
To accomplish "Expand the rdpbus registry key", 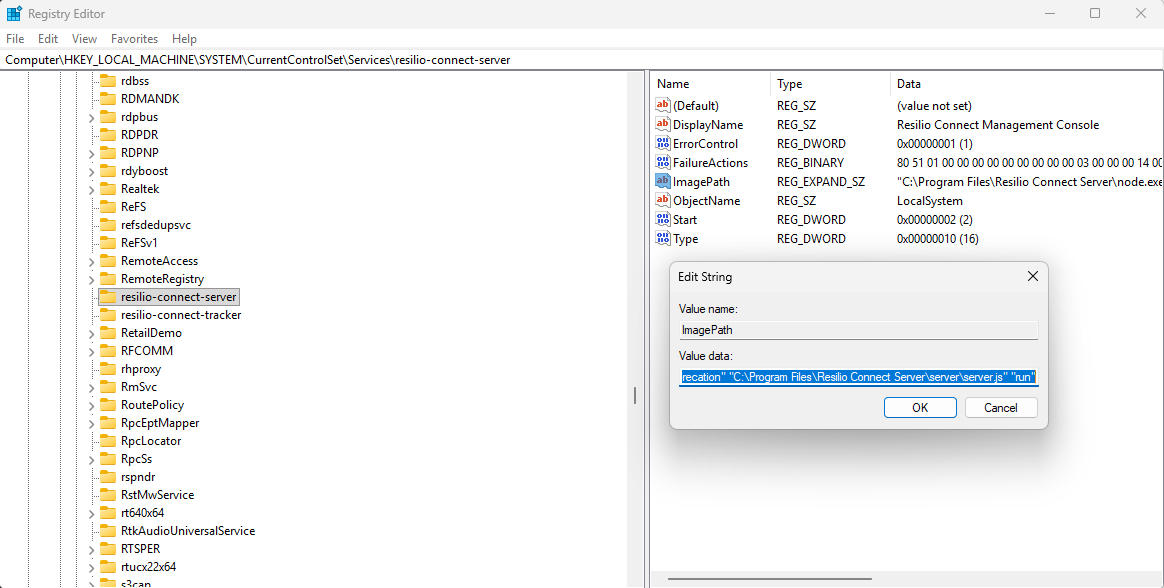I will click(x=91, y=117).
